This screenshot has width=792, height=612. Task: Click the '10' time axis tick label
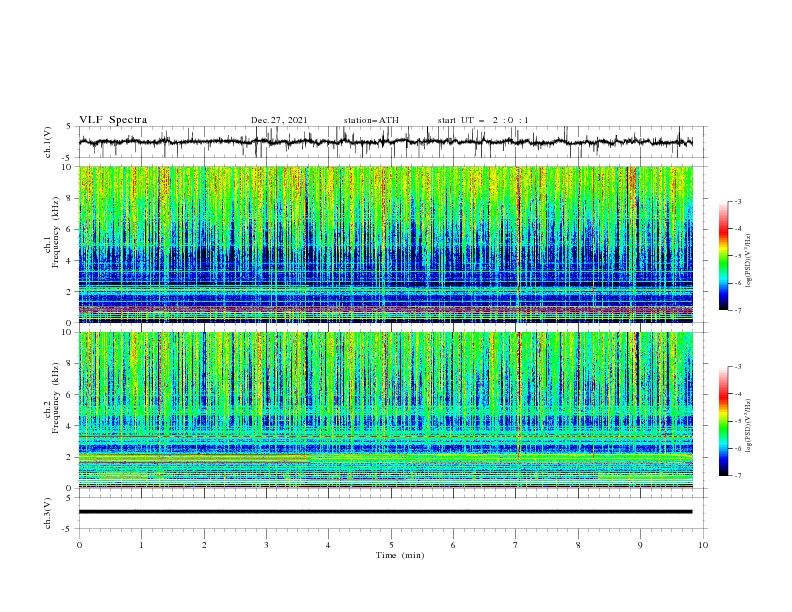[x=703, y=545]
